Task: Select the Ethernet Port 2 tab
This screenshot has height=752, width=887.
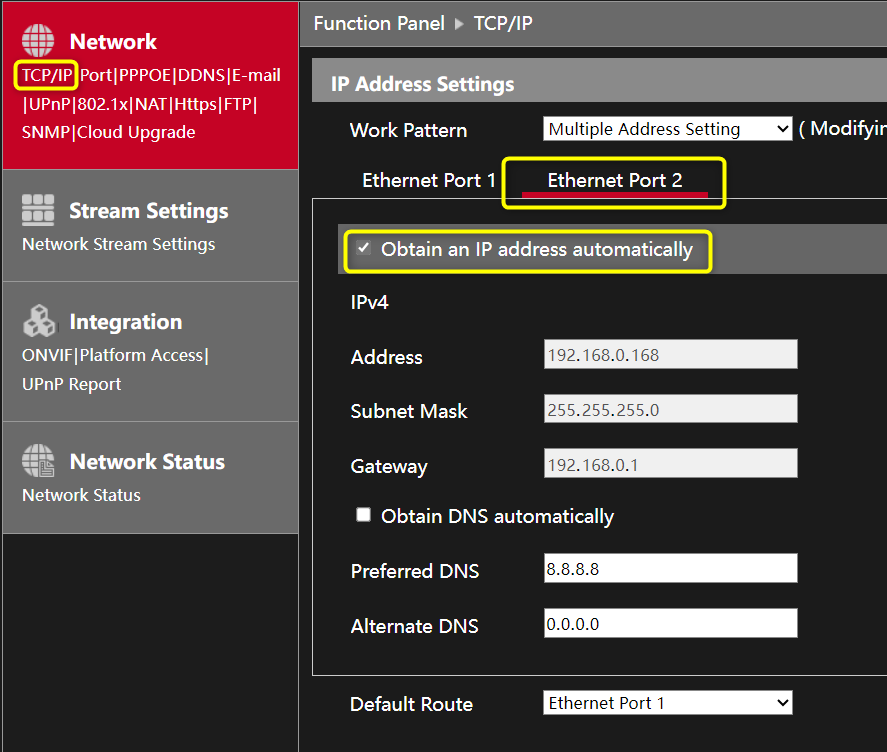Action: click(614, 180)
